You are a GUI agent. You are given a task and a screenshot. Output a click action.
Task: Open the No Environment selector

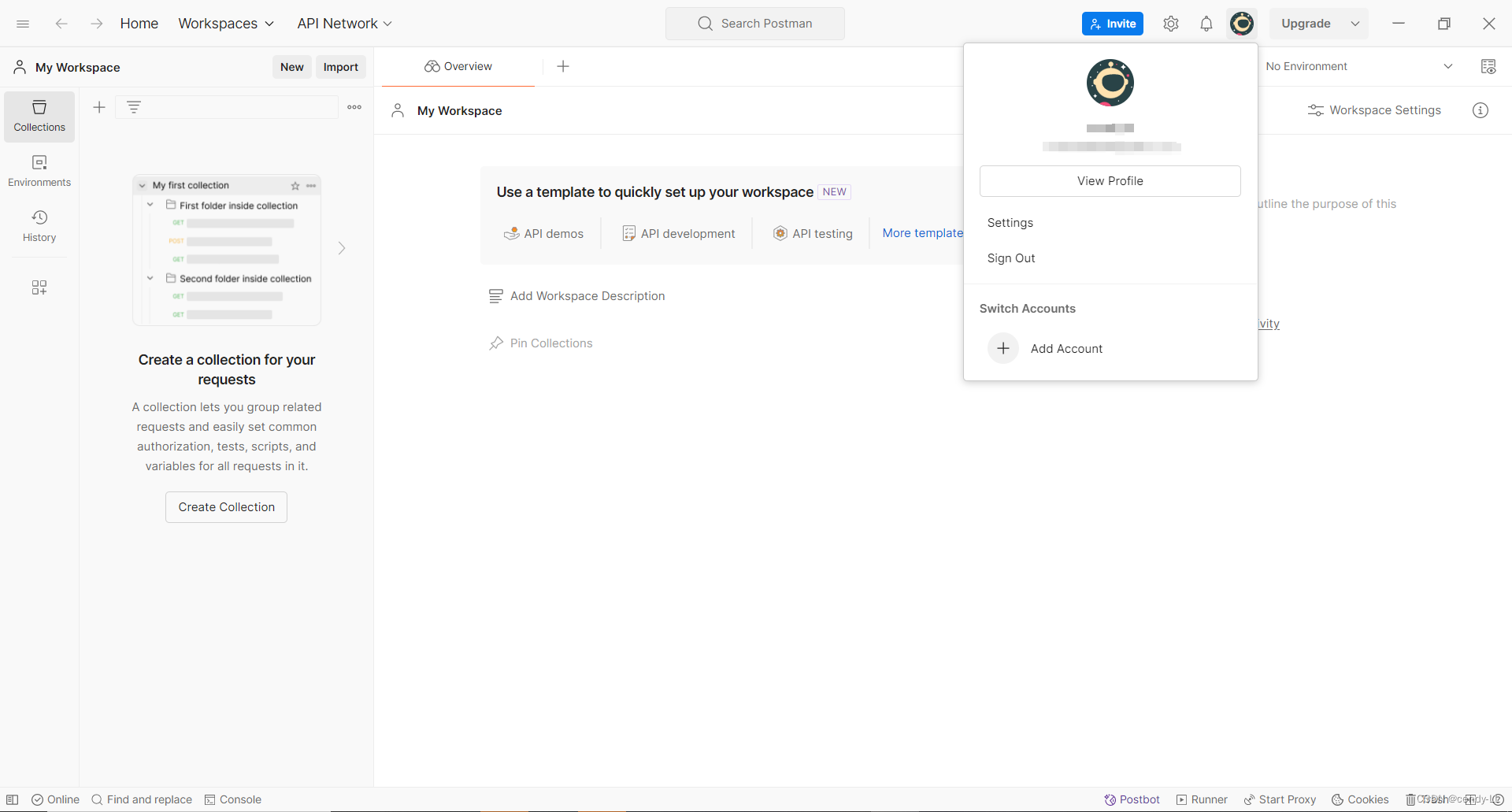pos(1360,66)
